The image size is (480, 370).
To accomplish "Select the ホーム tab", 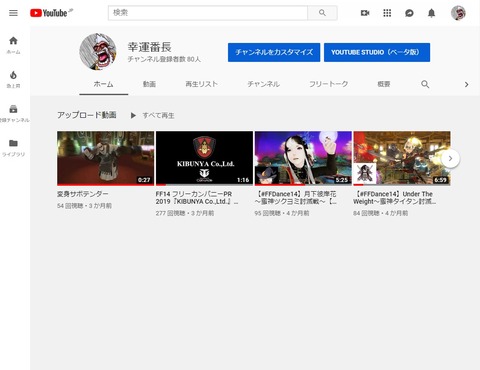I will [103, 84].
